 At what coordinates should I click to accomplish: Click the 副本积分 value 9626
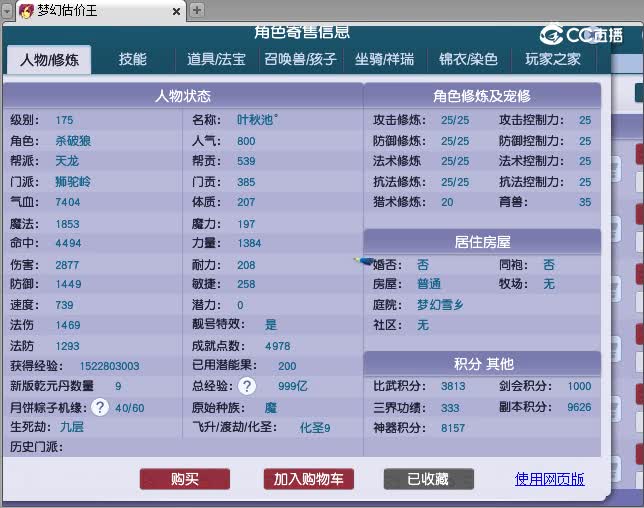(x=579, y=407)
